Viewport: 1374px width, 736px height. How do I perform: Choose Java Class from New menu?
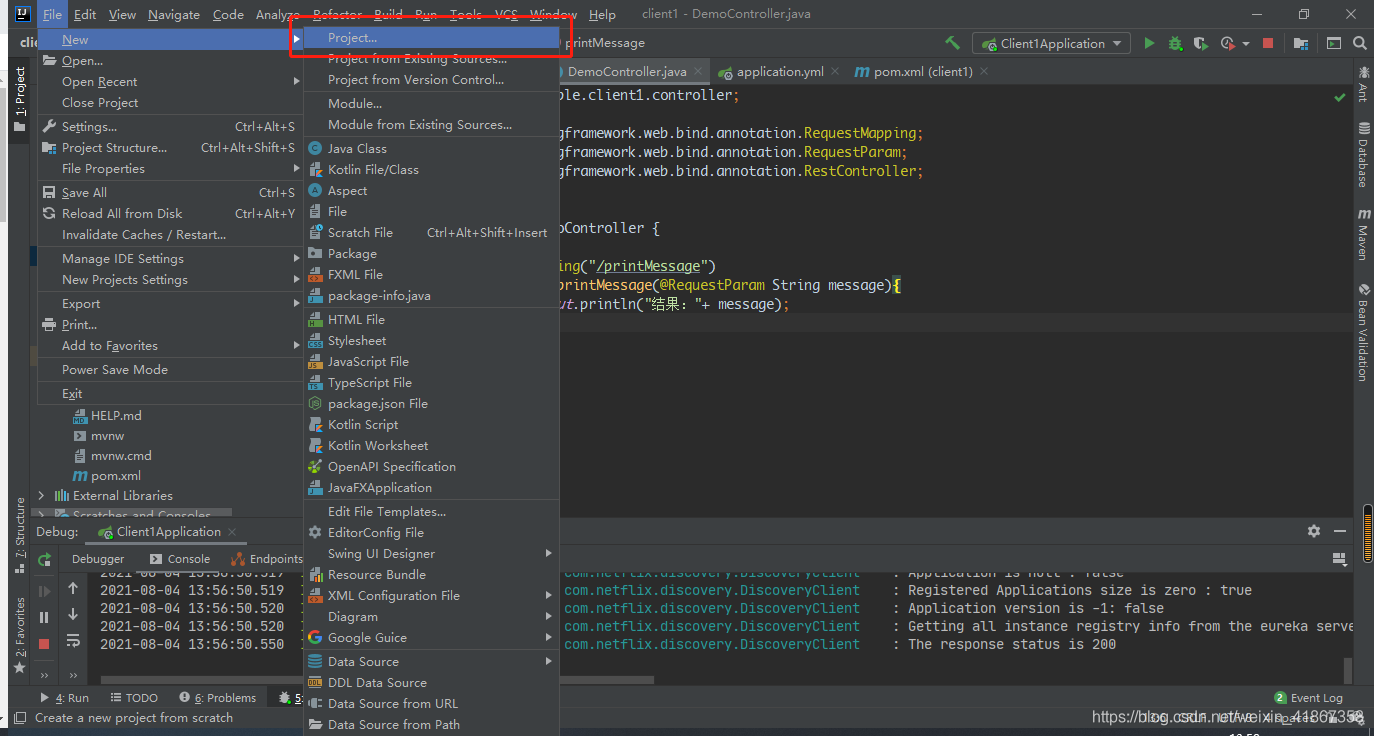(431, 148)
